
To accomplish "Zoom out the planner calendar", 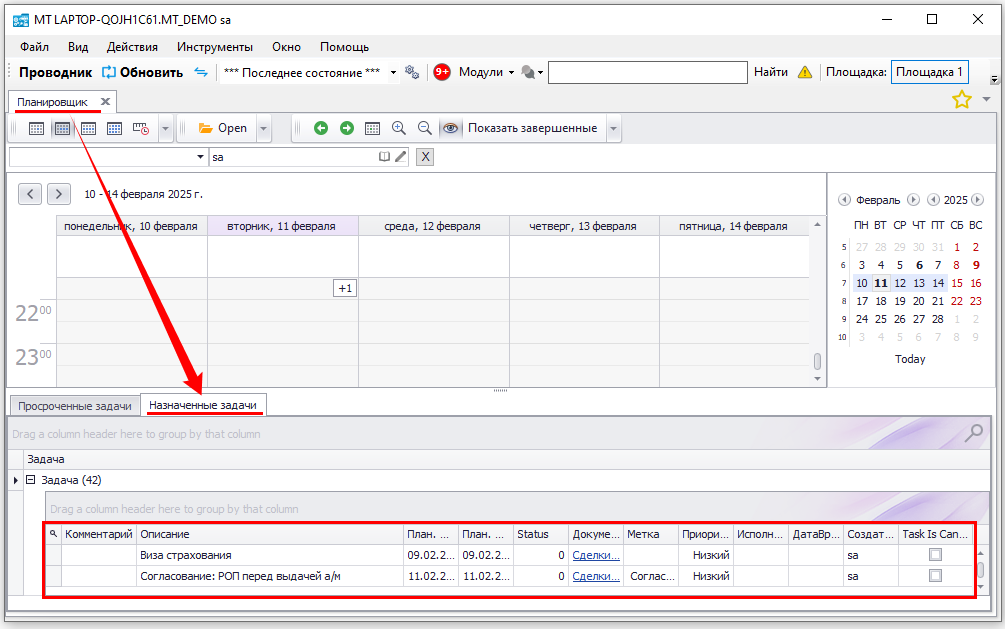I will point(425,128).
